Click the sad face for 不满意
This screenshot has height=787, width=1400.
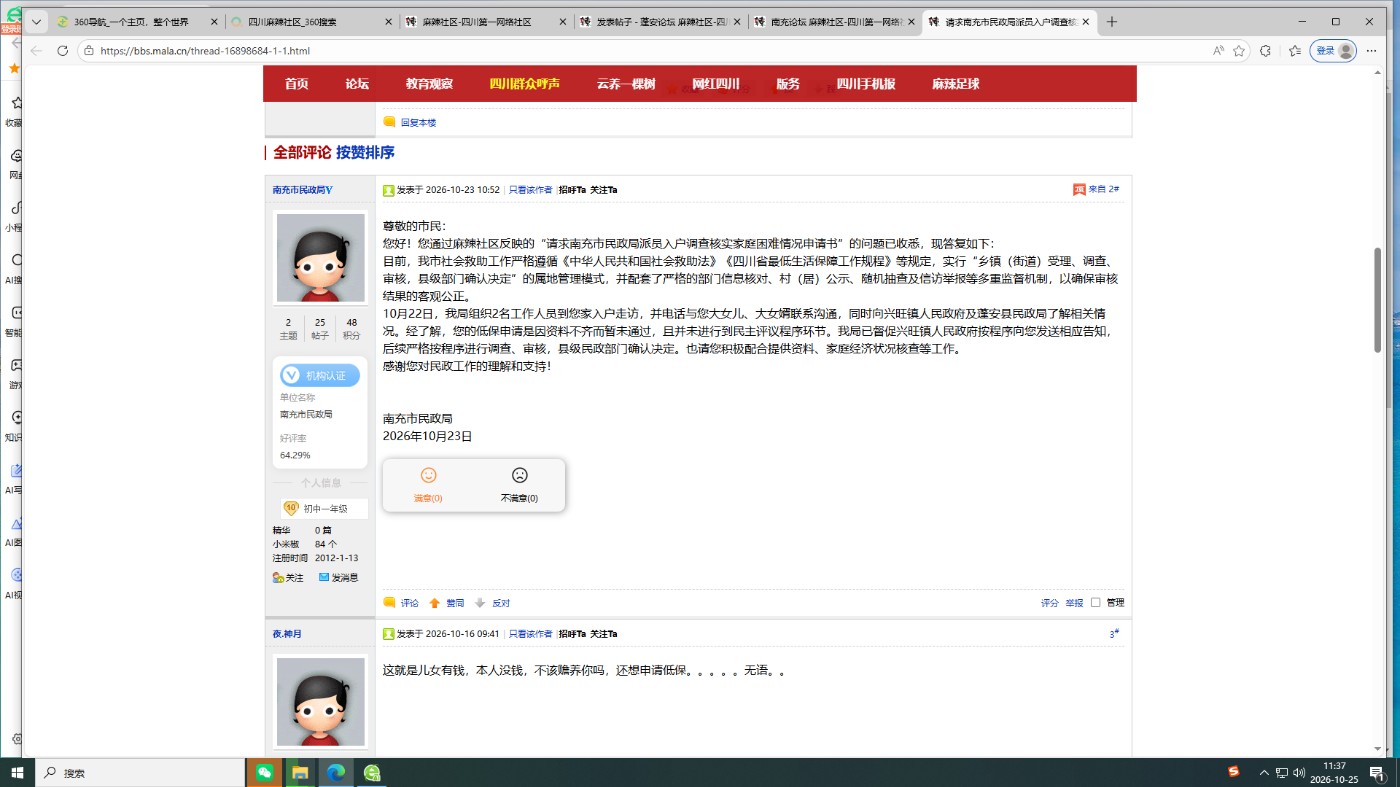click(519, 476)
